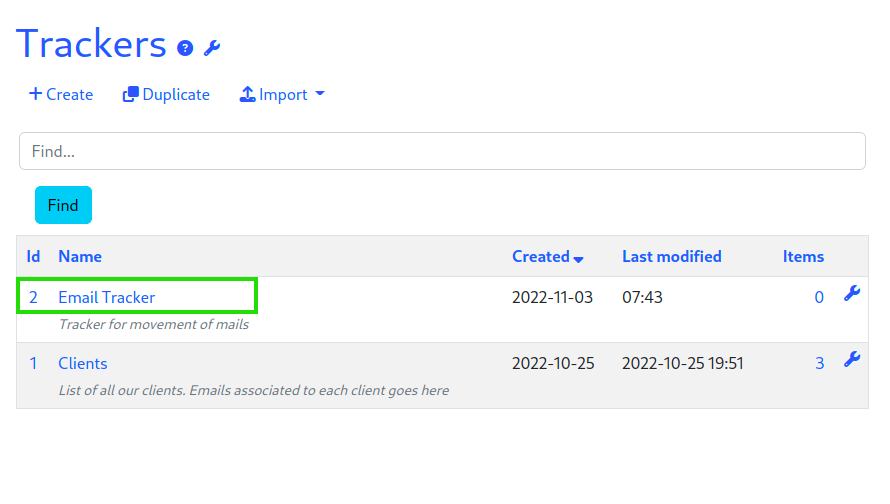Click the plus icon for Create
This screenshot has width=890, height=504.
pos(36,94)
